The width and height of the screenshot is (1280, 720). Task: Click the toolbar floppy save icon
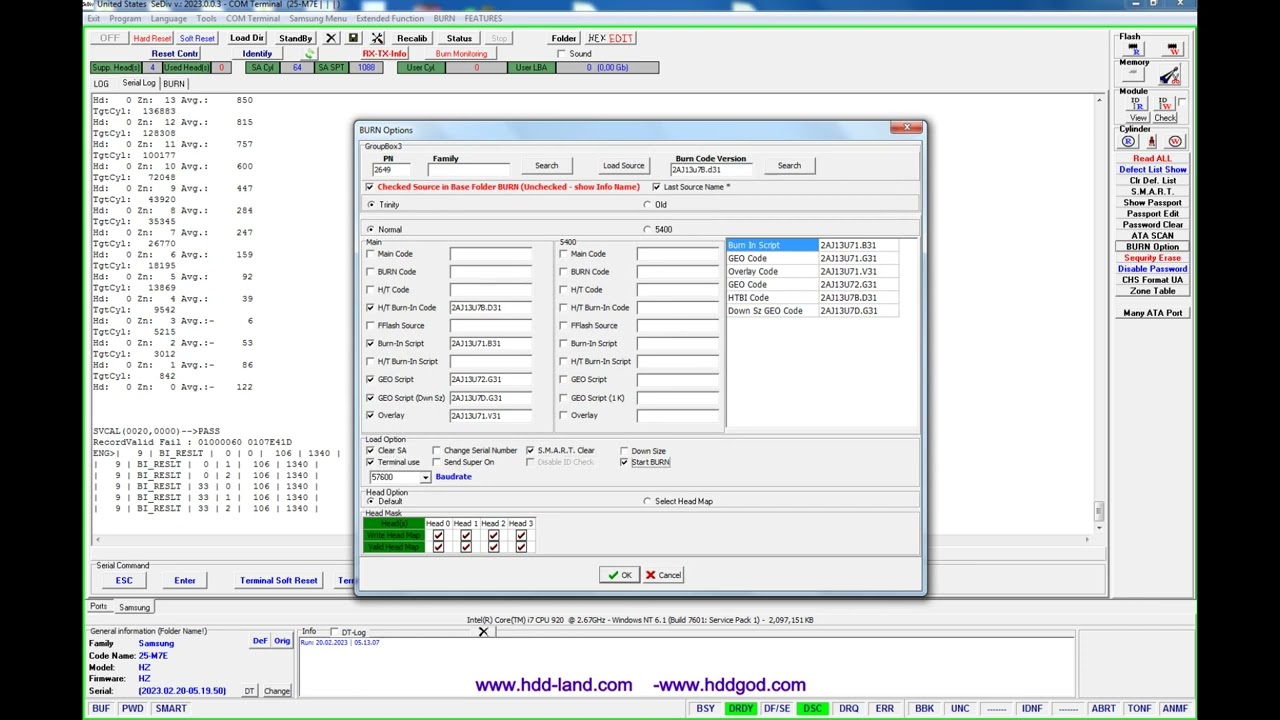(353, 38)
